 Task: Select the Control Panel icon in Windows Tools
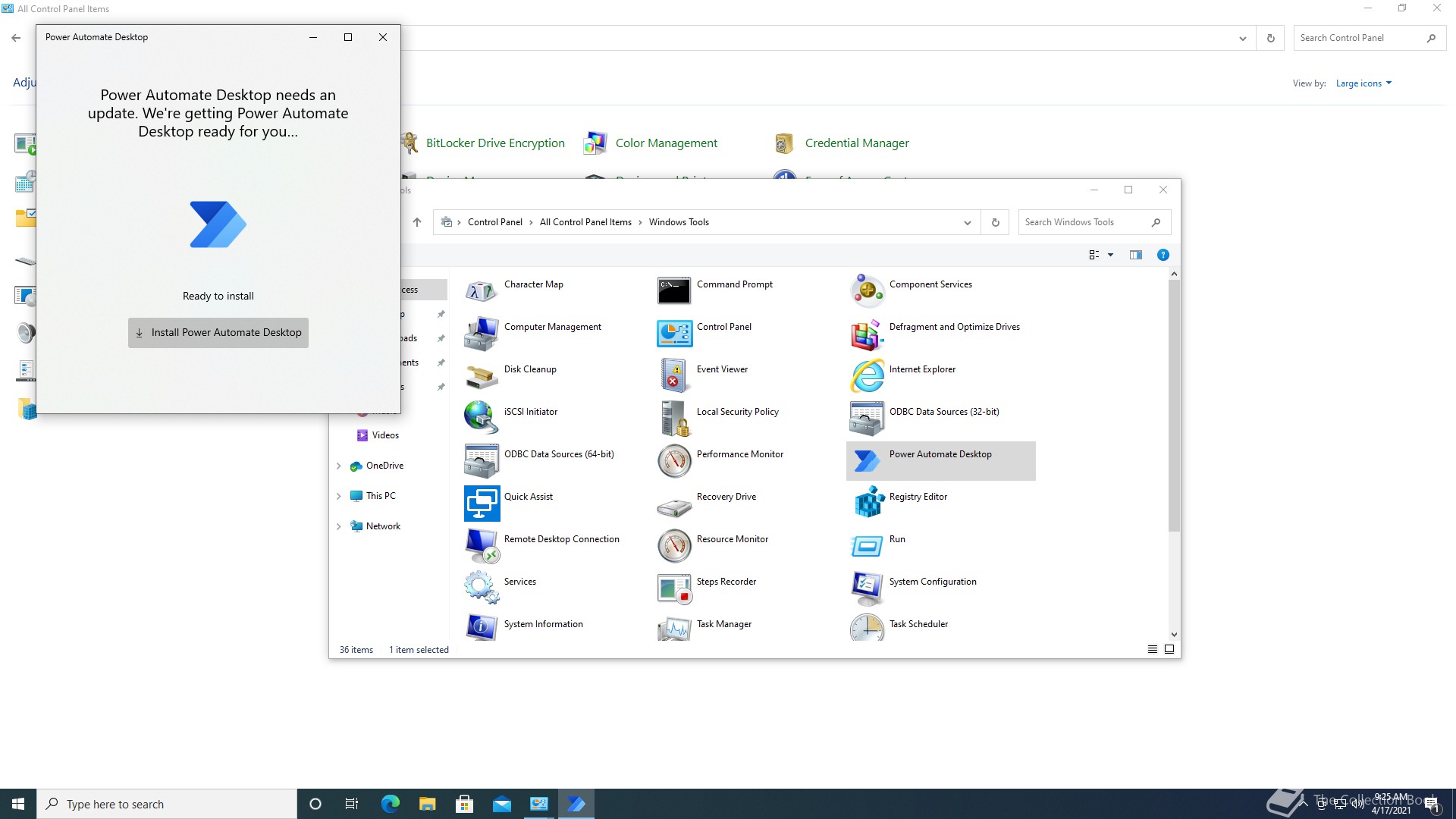tap(674, 333)
